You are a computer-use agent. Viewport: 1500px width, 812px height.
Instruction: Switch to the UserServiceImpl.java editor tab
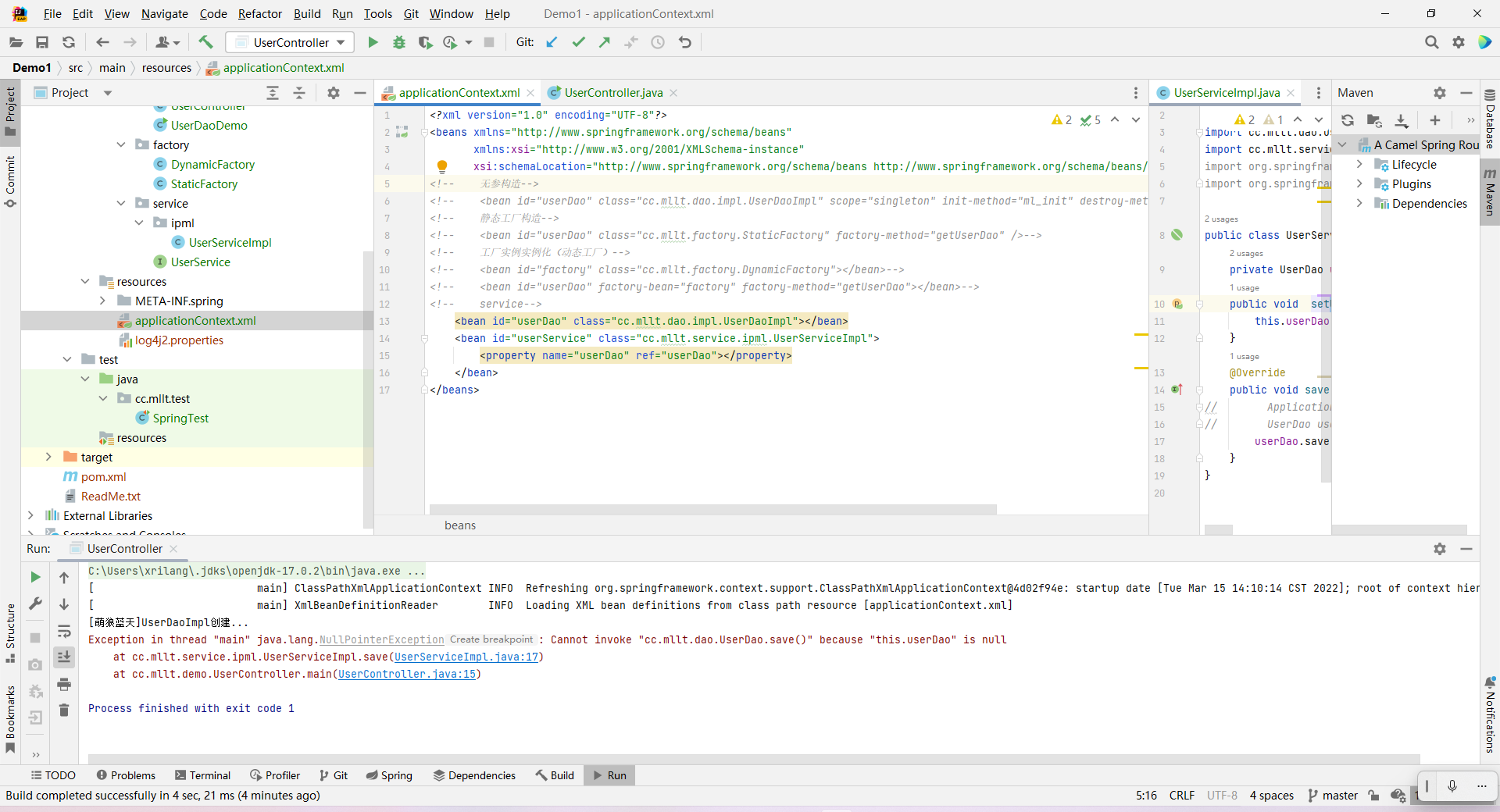coord(1227,93)
